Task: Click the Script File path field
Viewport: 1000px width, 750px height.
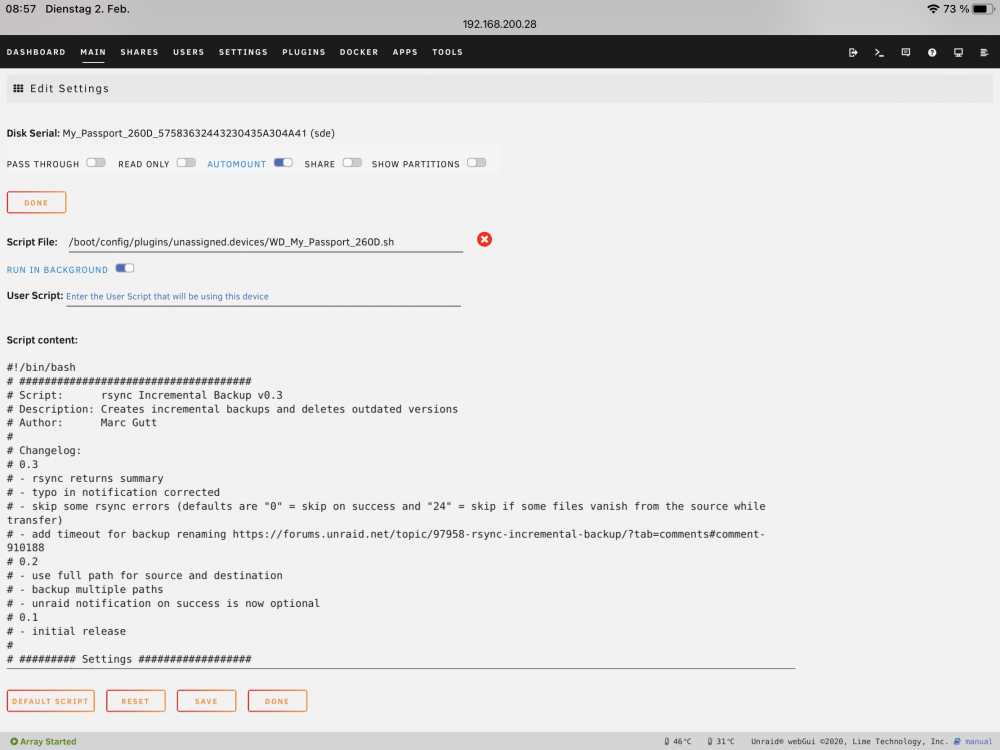Action: point(265,242)
